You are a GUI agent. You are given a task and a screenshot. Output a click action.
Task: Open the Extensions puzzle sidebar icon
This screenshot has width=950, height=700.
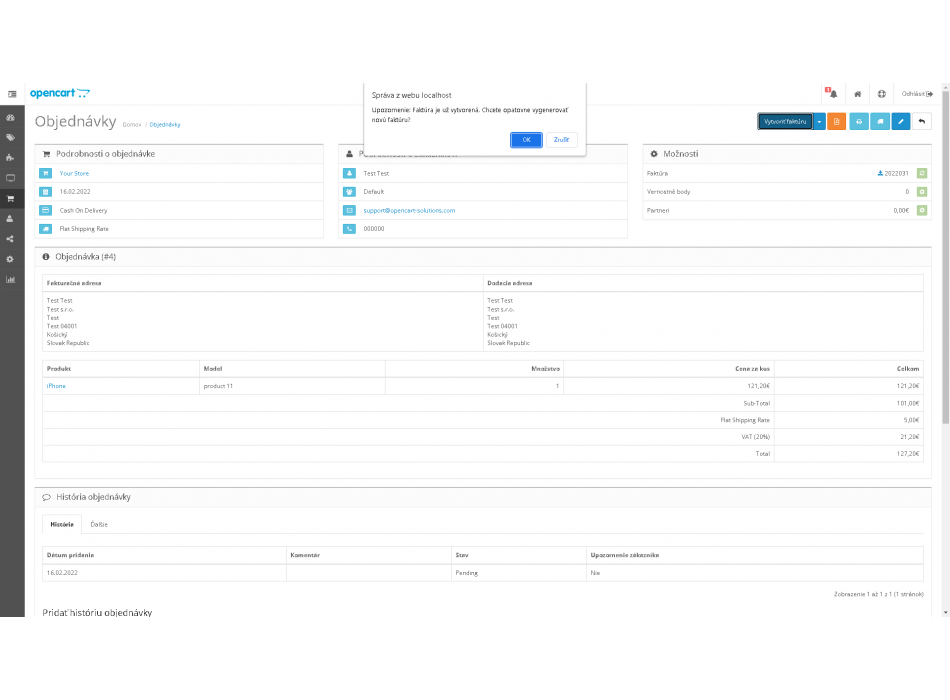click(x=10, y=158)
